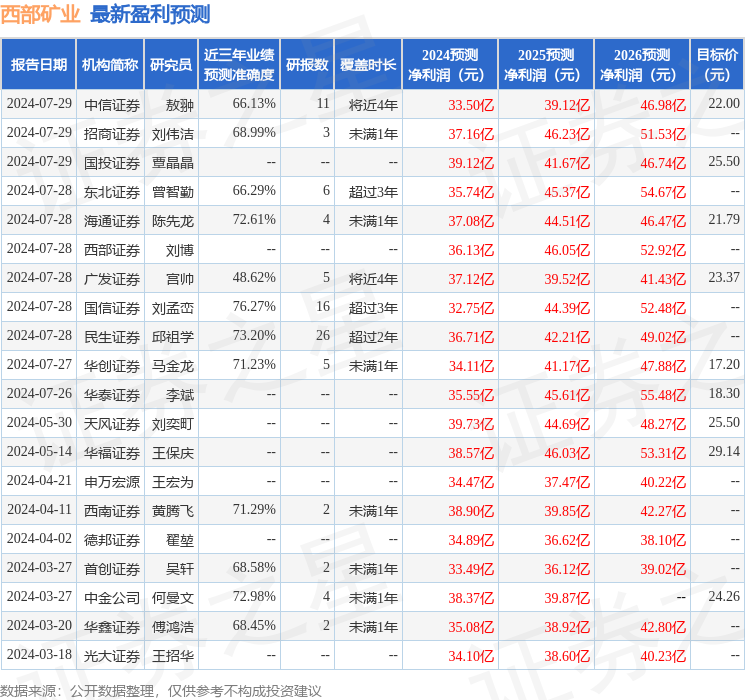Click analyst name 黄腾飞
745x700 pixels.
pyautogui.click(x=173, y=510)
